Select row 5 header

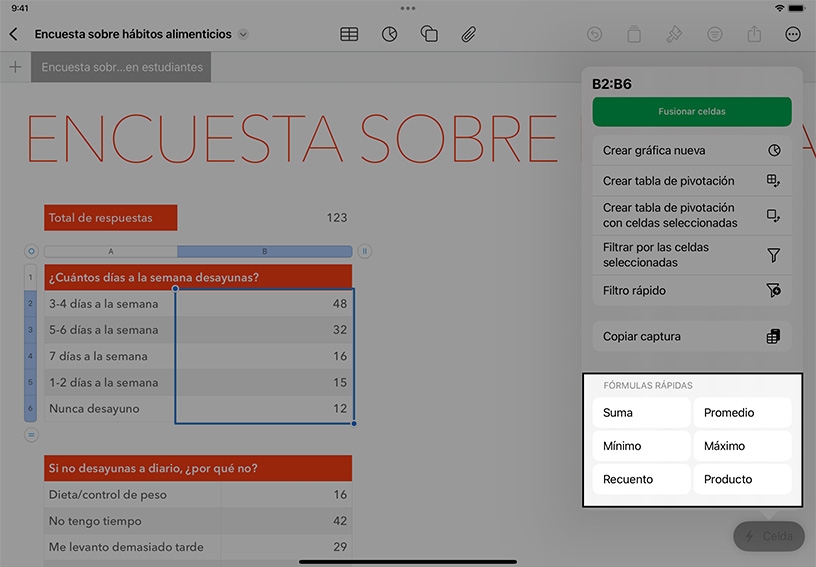[30, 382]
